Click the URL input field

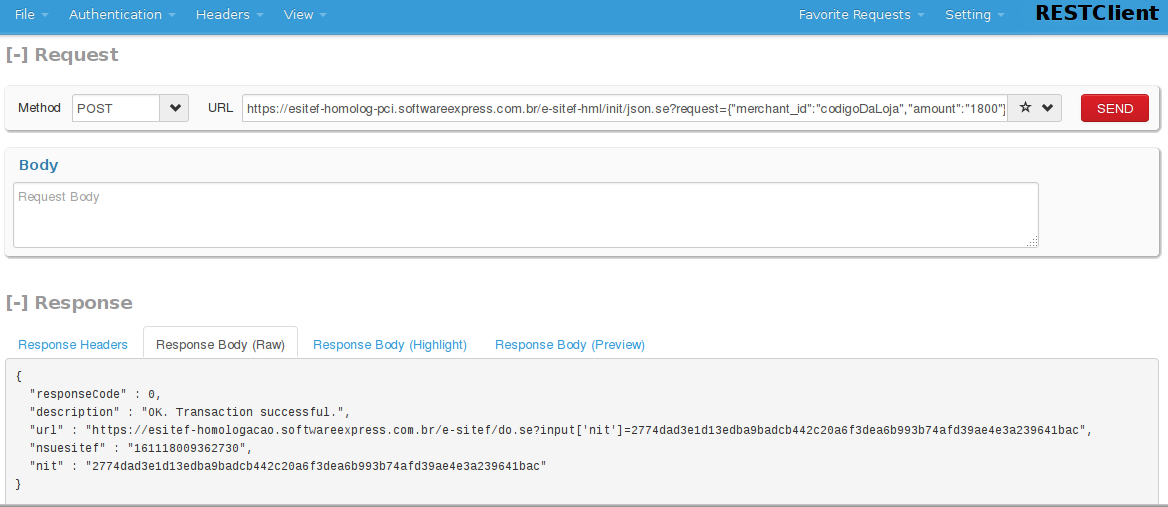coord(624,108)
